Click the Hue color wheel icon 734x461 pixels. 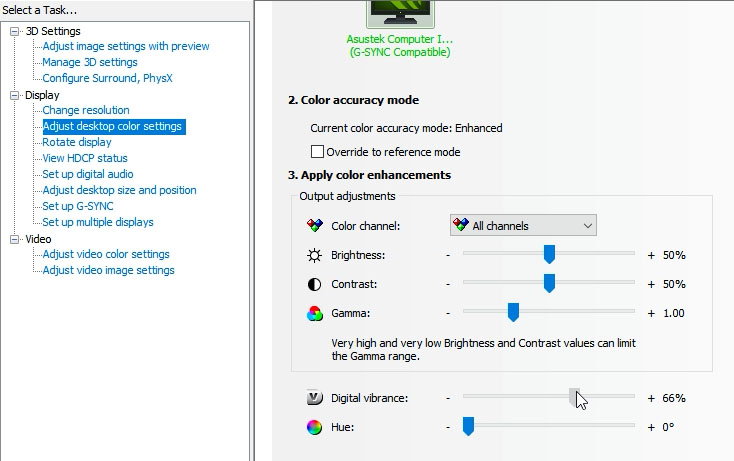click(x=314, y=427)
